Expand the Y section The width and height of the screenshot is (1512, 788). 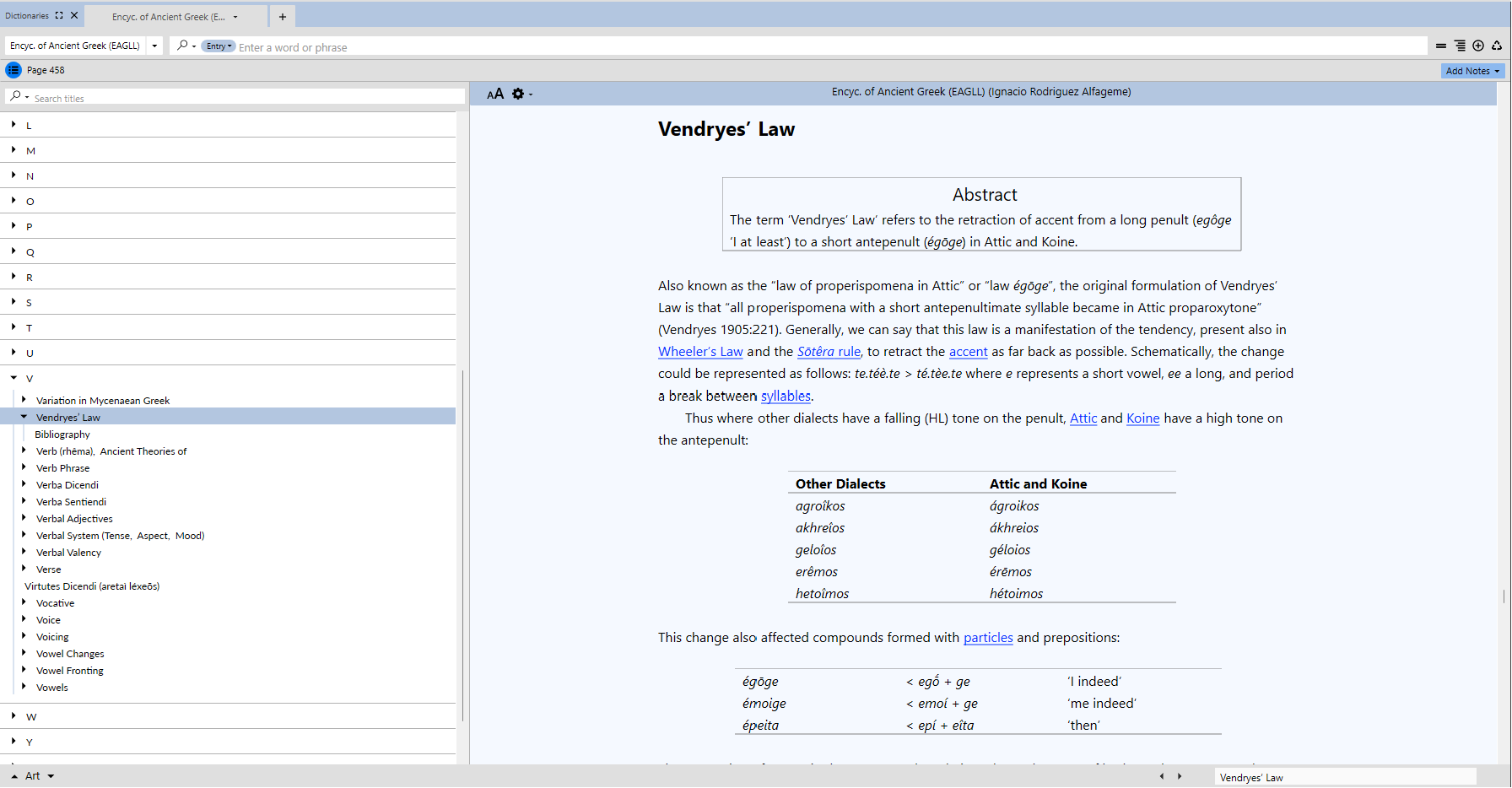click(13, 742)
